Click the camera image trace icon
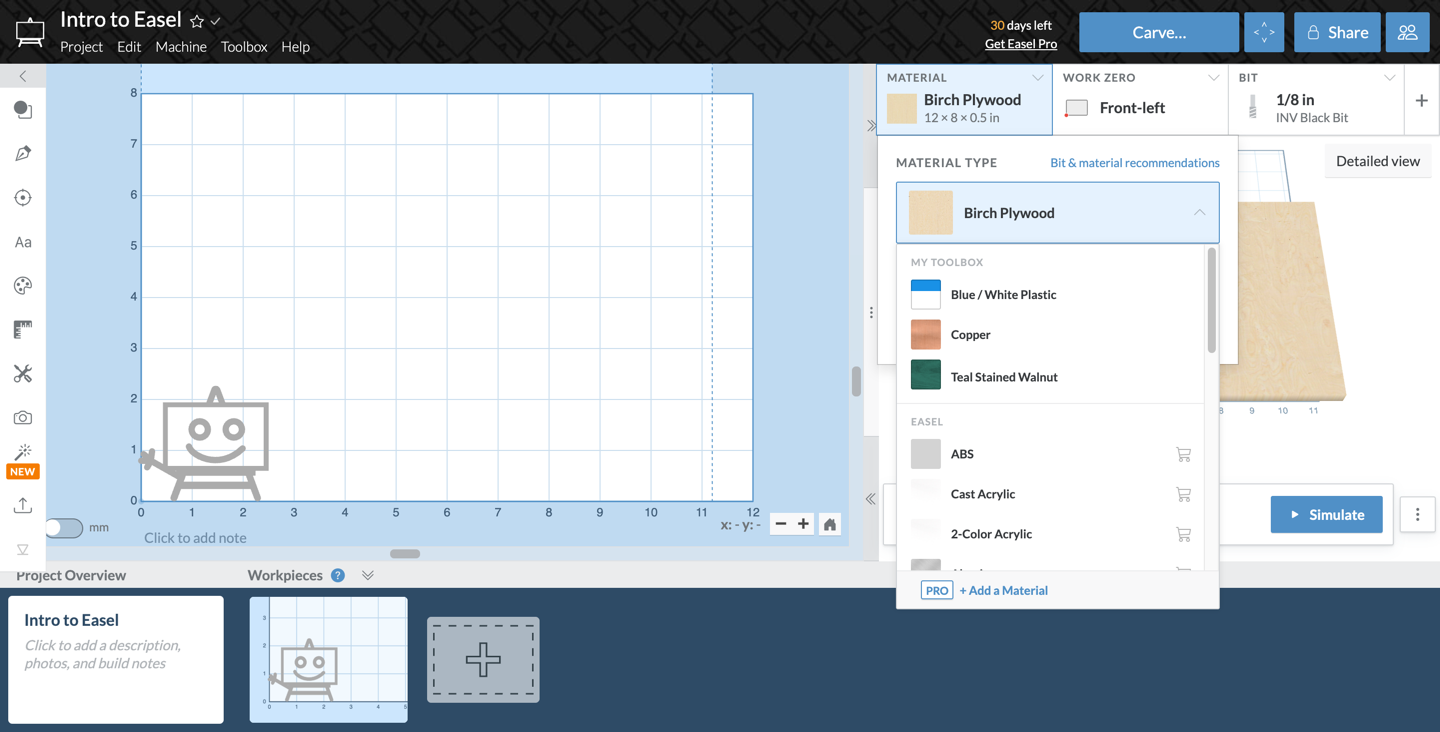 (22, 418)
